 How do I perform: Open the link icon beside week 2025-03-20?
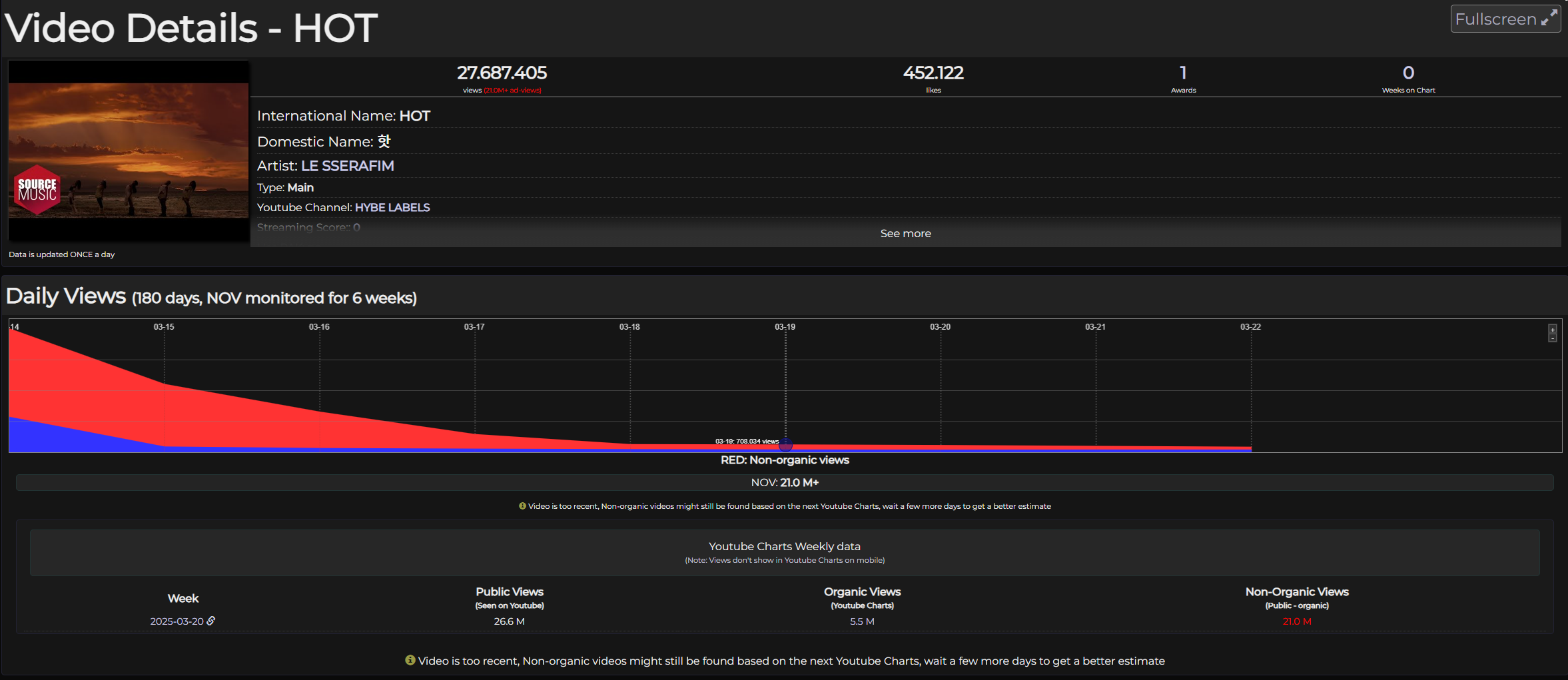pyautogui.click(x=211, y=621)
